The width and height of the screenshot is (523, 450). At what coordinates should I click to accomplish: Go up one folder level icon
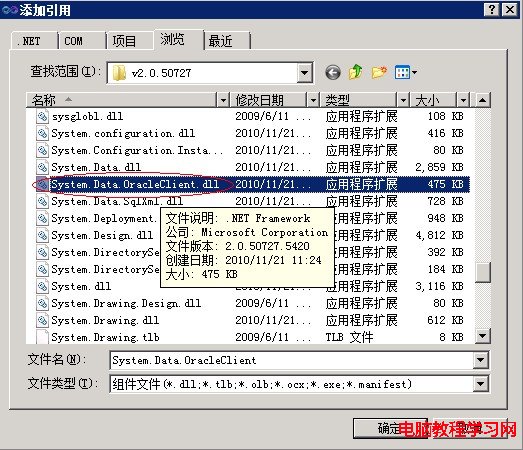(356, 72)
